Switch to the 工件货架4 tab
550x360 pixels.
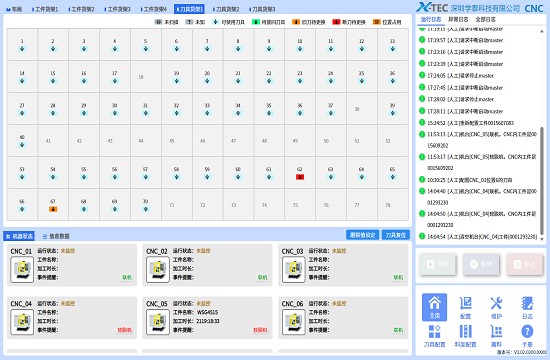(x=154, y=9)
